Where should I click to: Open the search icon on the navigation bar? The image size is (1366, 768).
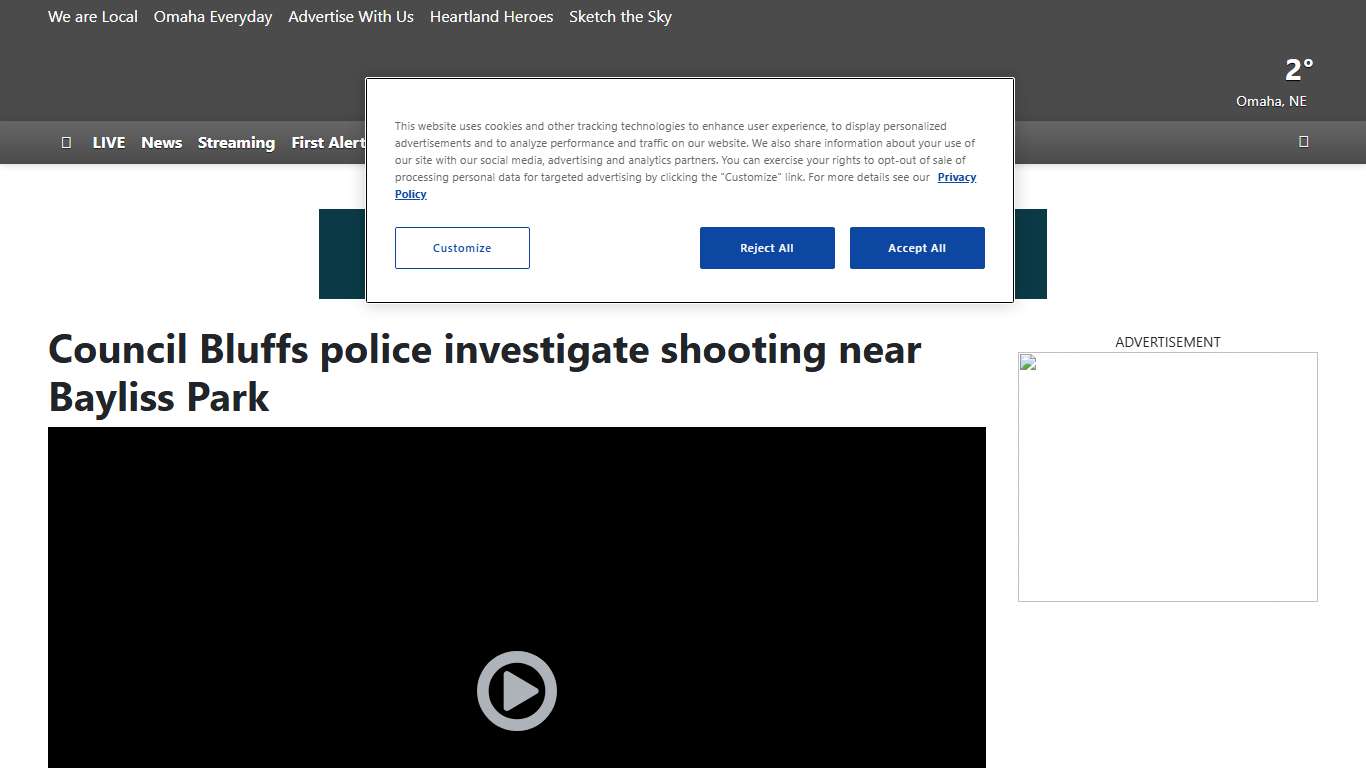(1303, 142)
